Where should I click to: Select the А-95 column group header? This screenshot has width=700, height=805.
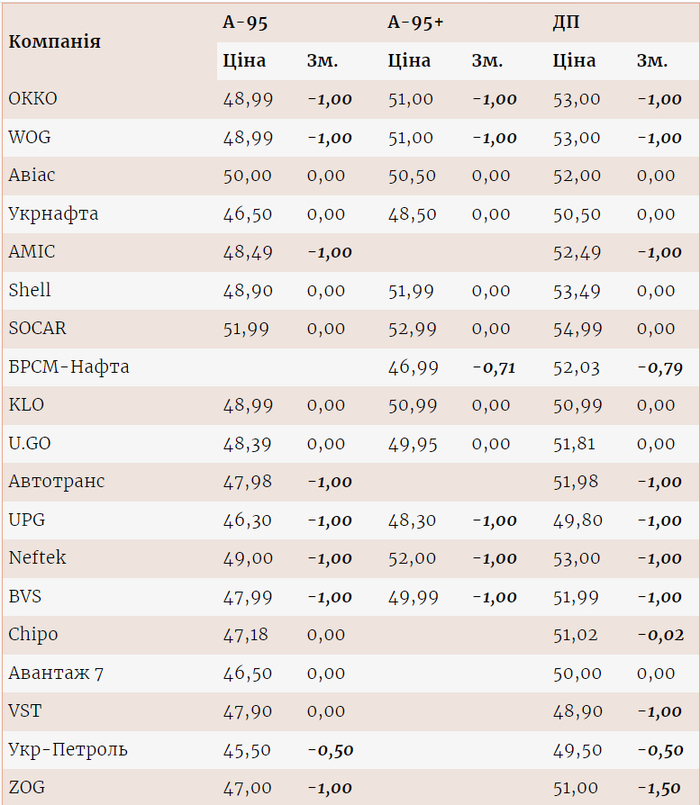coord(245,22)
